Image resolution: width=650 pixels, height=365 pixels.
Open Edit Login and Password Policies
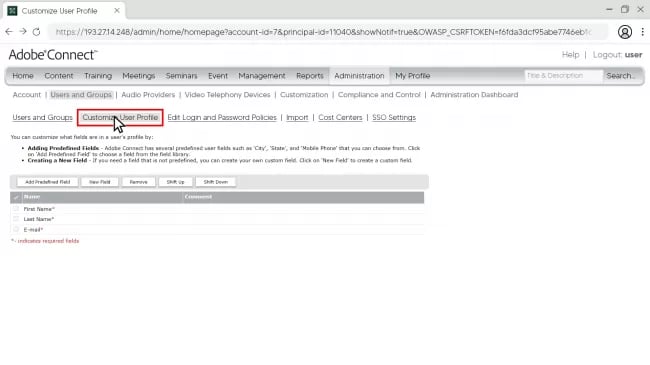pyautogui.click(x=222, y=117)
